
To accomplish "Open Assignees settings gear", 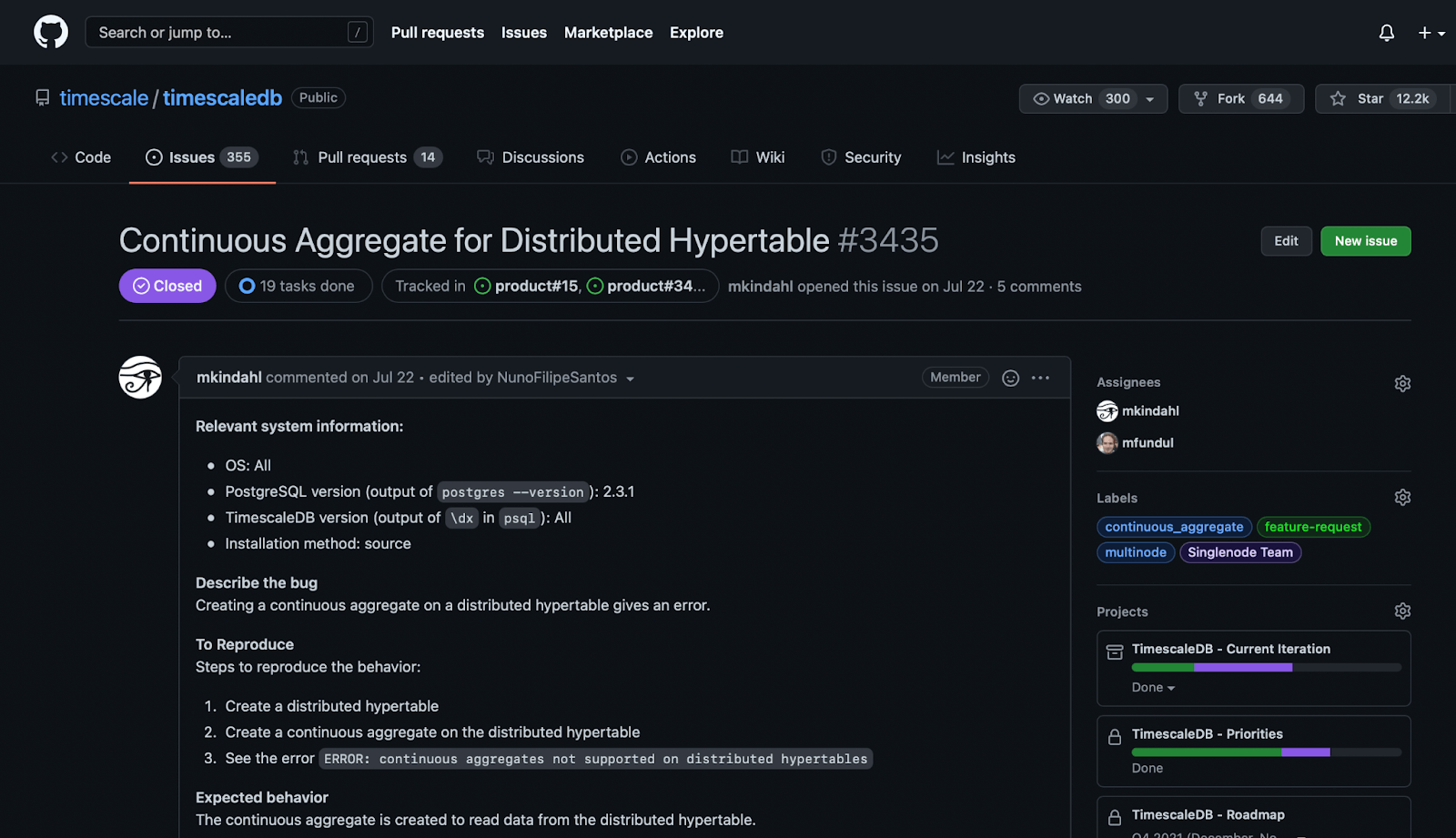I will click(1402, 383).
